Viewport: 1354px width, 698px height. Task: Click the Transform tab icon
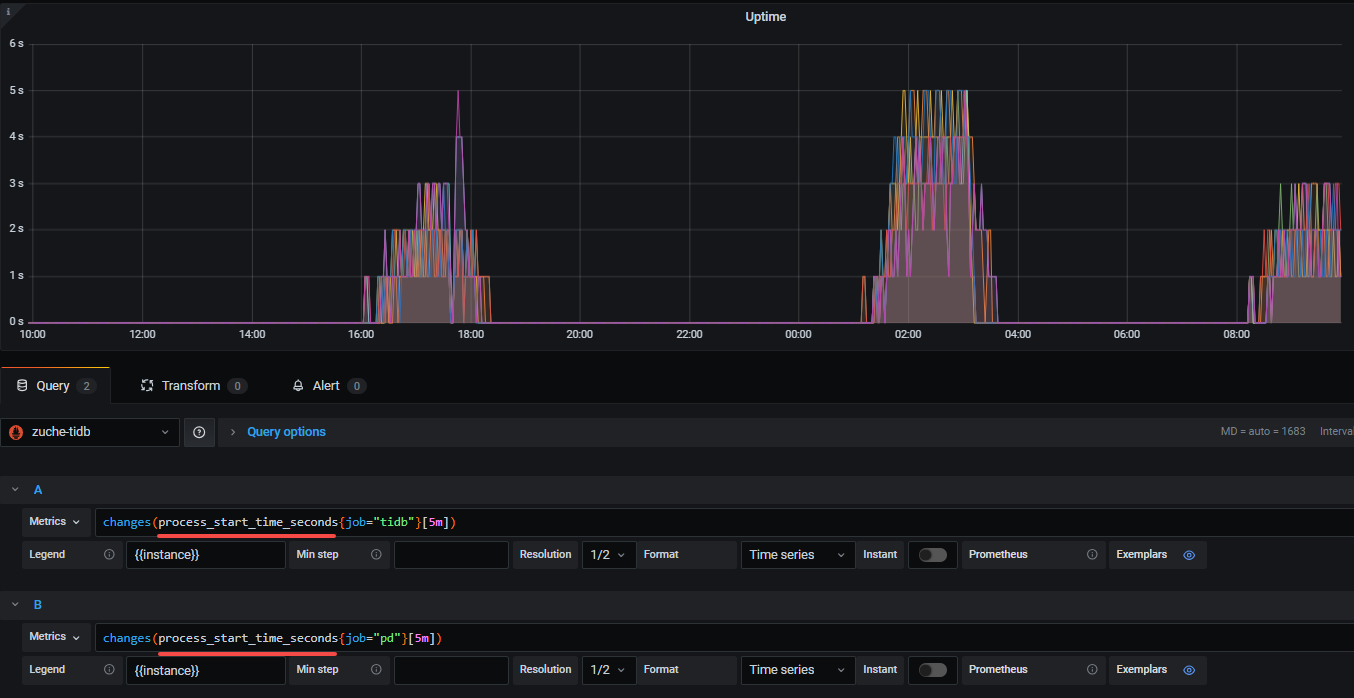pyautogui.click(x=147, y=385)
